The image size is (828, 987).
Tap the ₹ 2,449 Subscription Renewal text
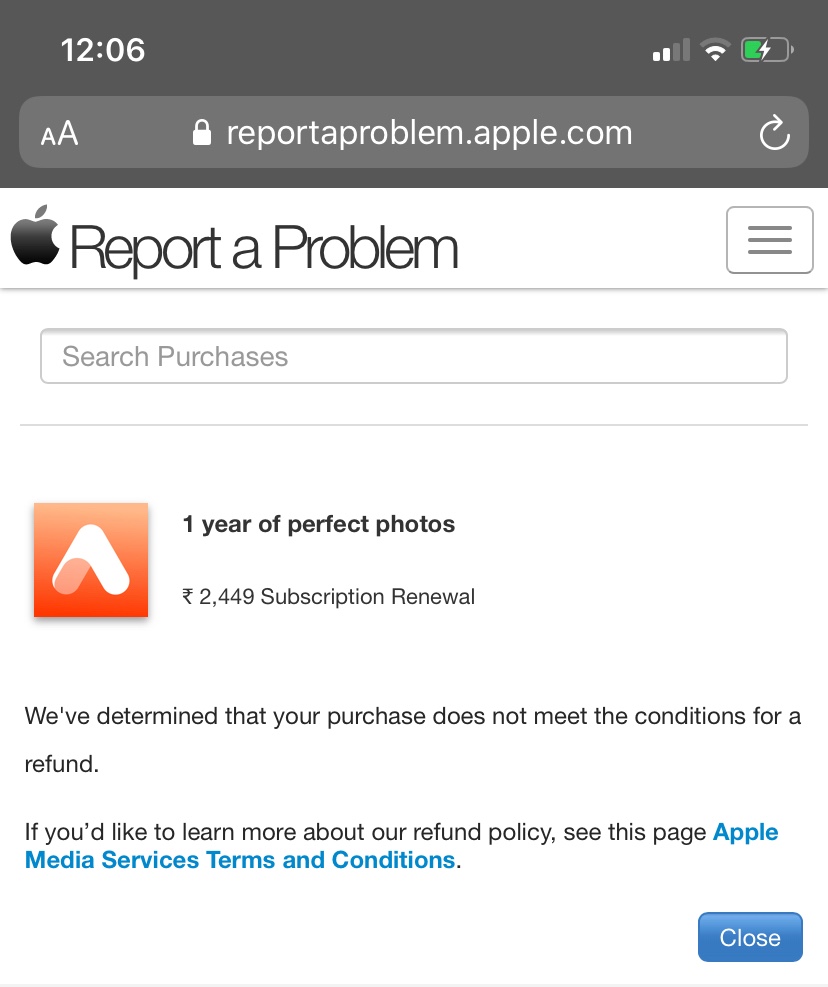[328, 597]
